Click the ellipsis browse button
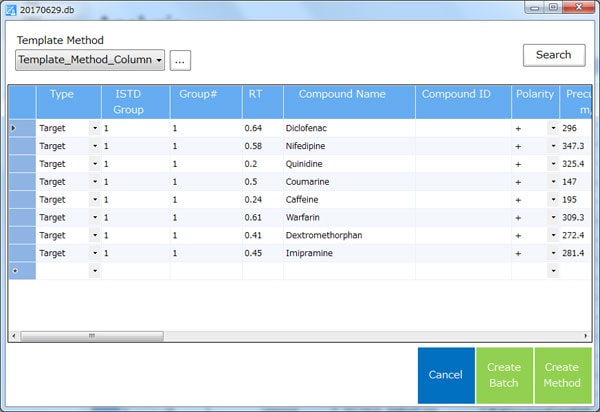This screenshot has width=600, height=412. 180,61
